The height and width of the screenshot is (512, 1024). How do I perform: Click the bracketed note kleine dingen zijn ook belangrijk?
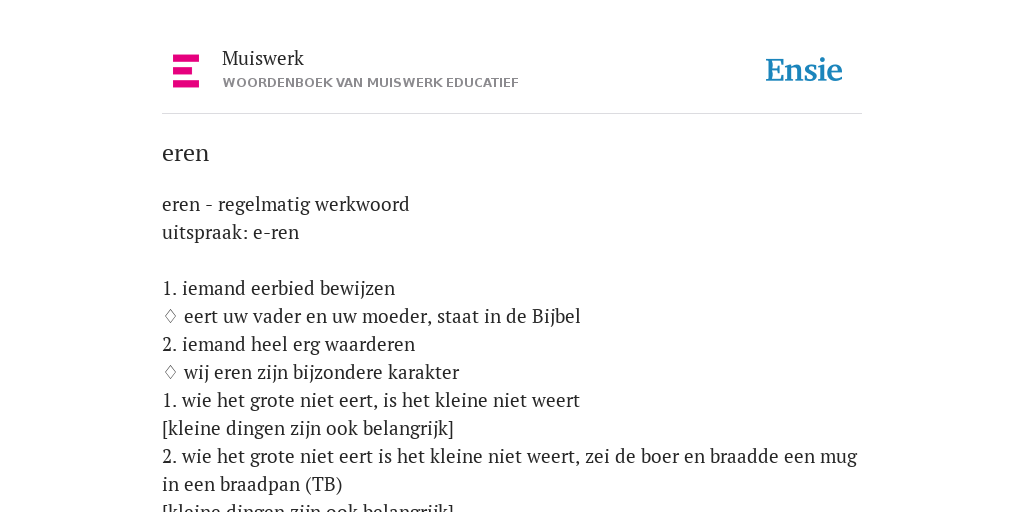coord(308,428)
